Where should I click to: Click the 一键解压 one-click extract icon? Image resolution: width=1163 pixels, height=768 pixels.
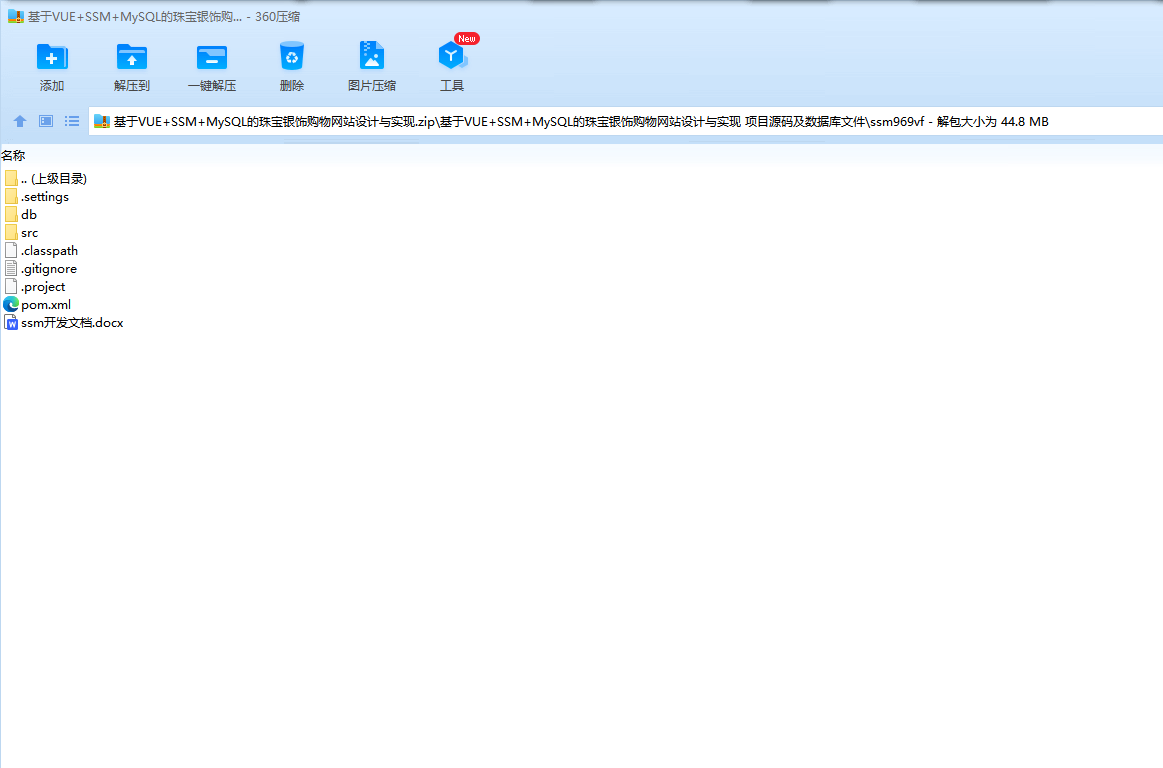click(x=211, y=58)
